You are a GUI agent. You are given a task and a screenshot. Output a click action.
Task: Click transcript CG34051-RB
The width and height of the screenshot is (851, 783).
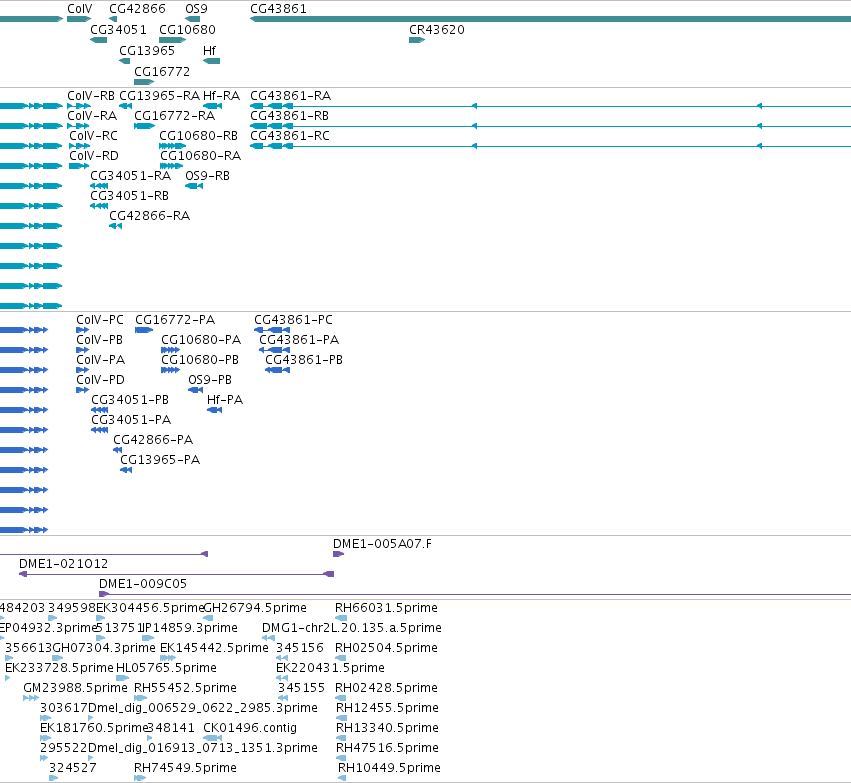(99, 206)
